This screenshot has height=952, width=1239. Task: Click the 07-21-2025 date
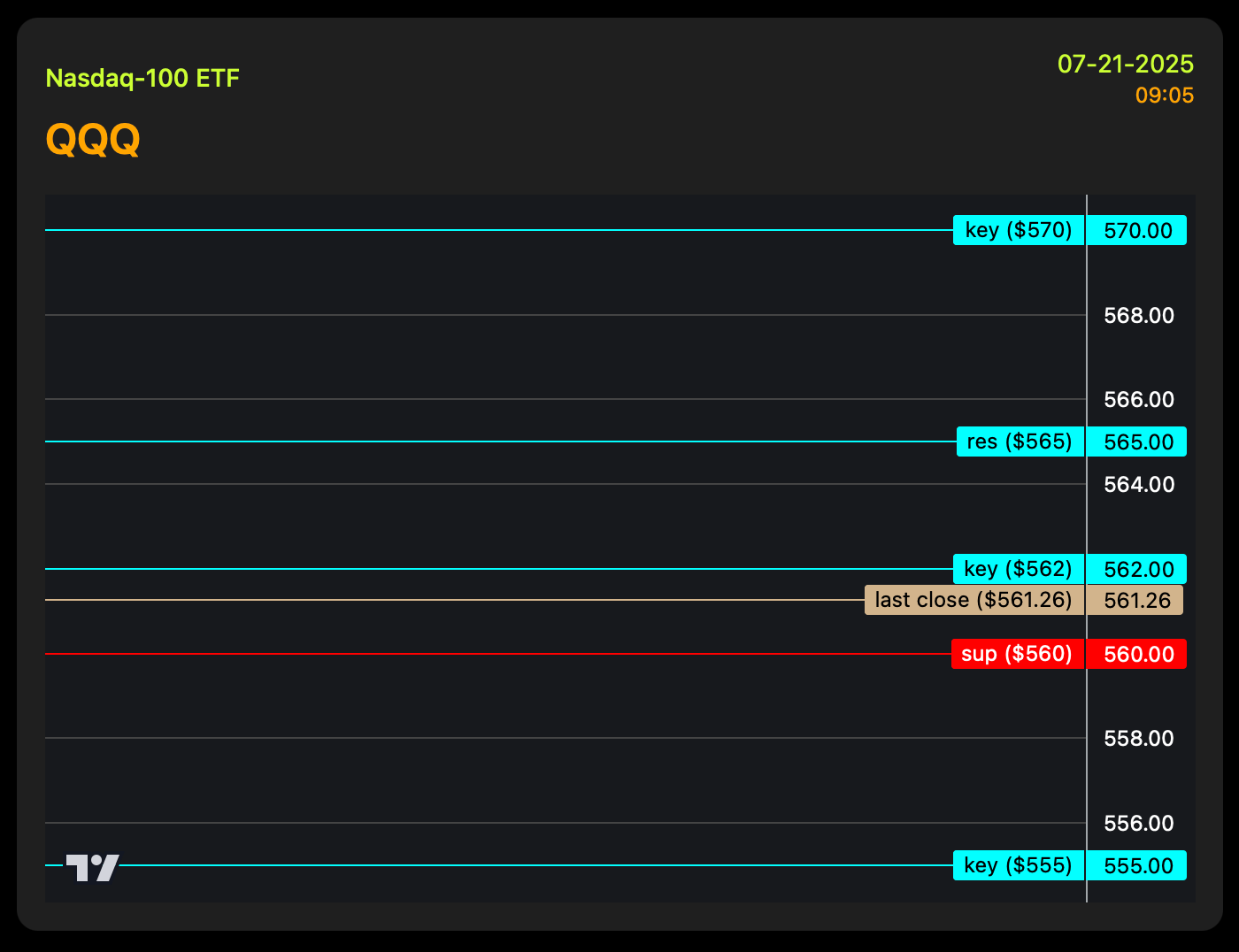[1126, 64]
